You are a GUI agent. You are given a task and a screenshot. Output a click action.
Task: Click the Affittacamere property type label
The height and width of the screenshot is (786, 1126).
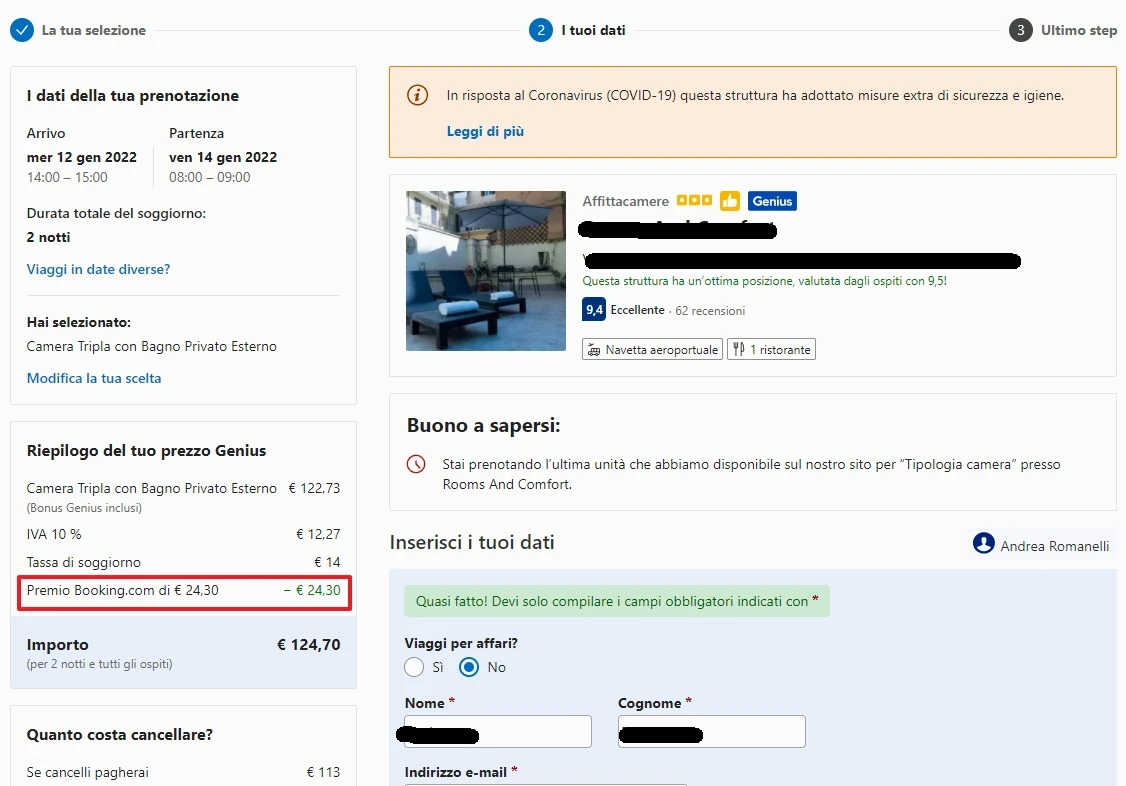[x=625, y=201]
